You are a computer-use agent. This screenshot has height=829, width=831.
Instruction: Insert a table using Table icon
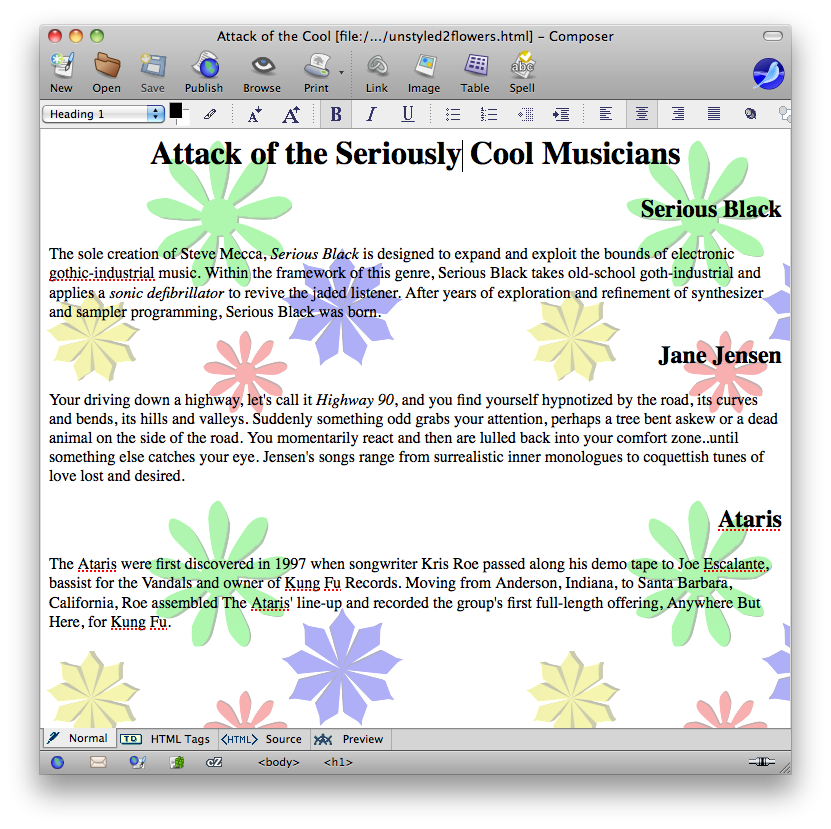pyautogui.click(x=475, y=72)
